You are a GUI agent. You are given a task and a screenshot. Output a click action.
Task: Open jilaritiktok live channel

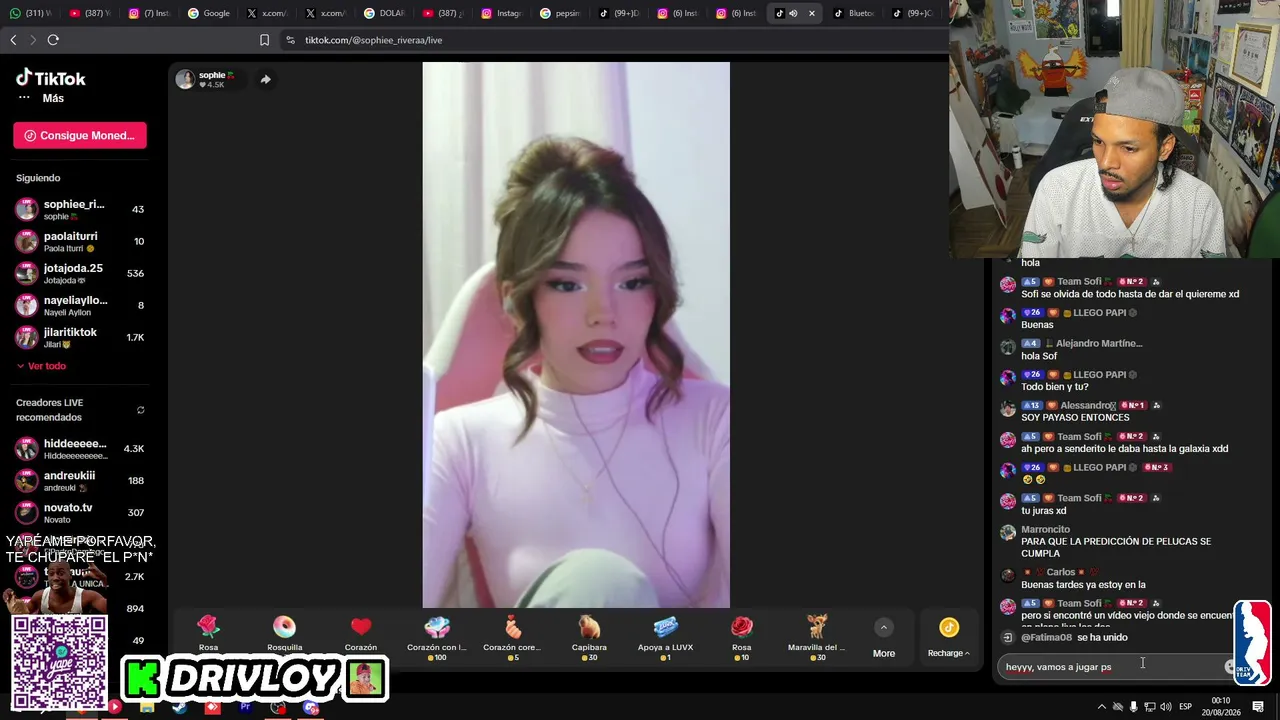click(80, 337)
